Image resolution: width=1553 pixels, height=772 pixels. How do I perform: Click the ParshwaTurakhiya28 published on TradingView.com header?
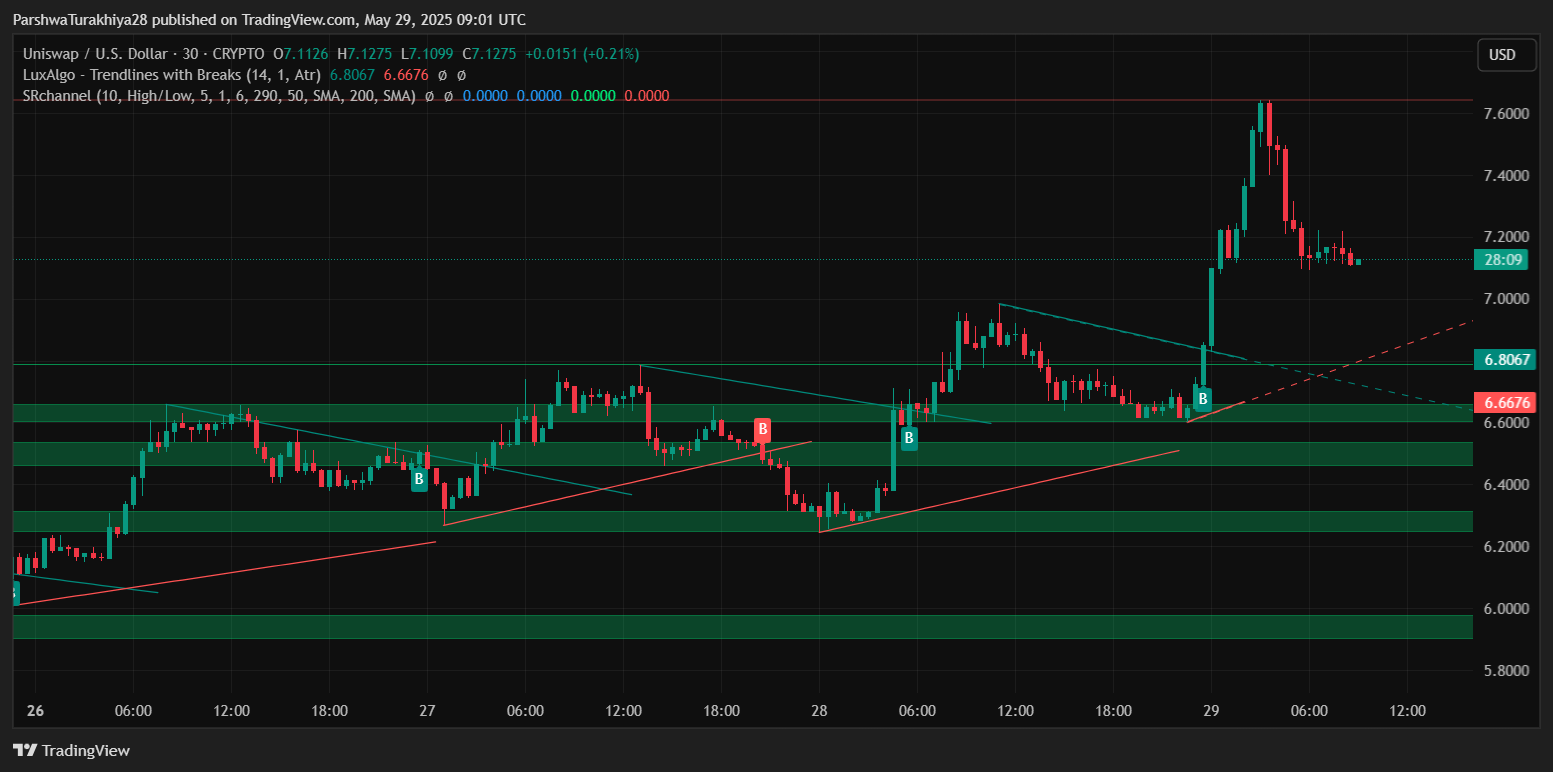269,20
